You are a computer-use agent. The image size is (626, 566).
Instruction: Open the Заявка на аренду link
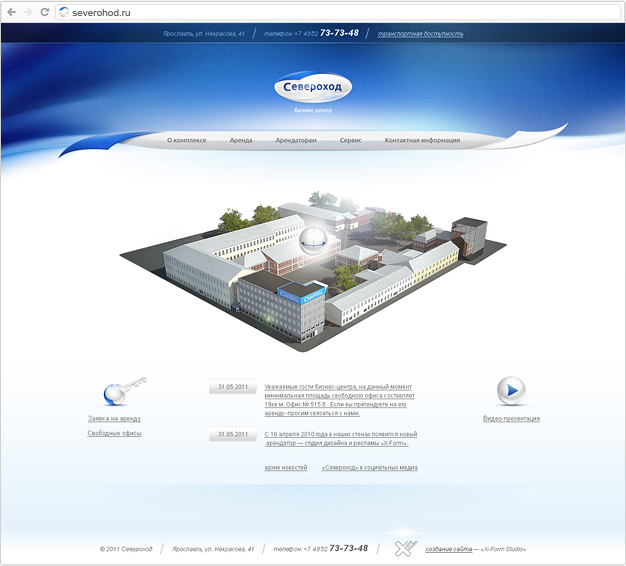click(114, 419)
